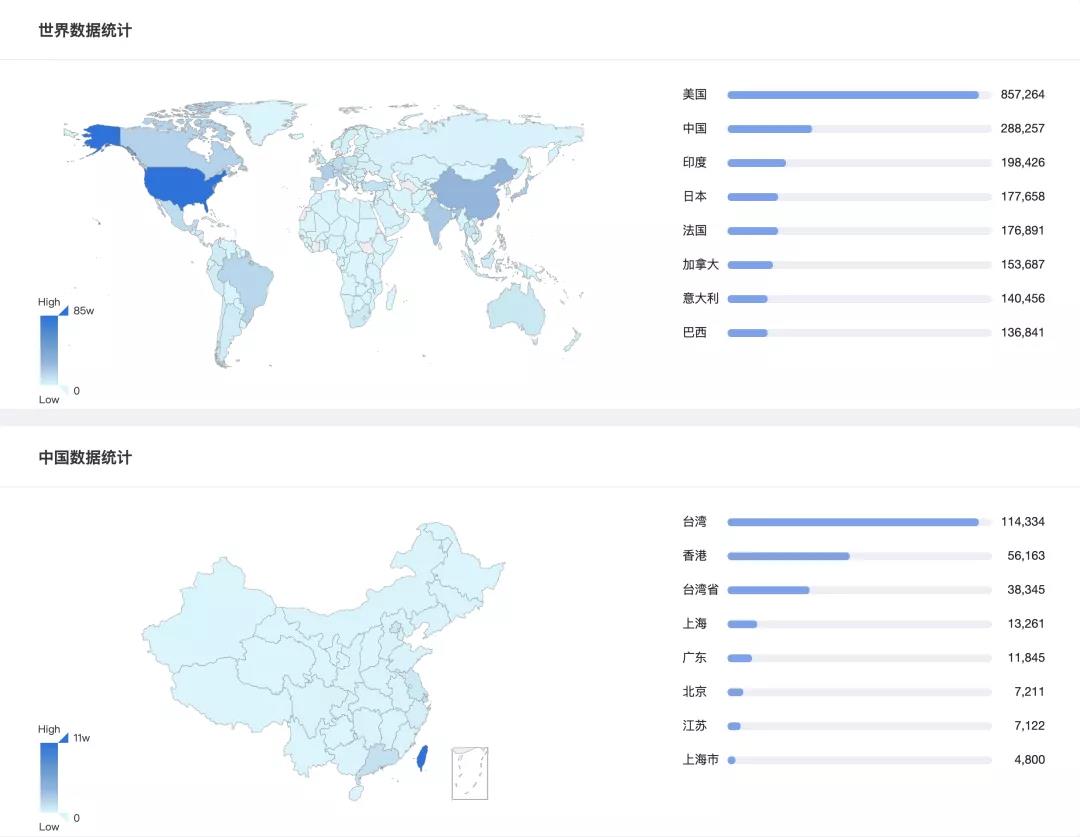Screen dimensions: 1080x837
Task: Click world legend Low handle at 0
Action: [x=63, y=390]
